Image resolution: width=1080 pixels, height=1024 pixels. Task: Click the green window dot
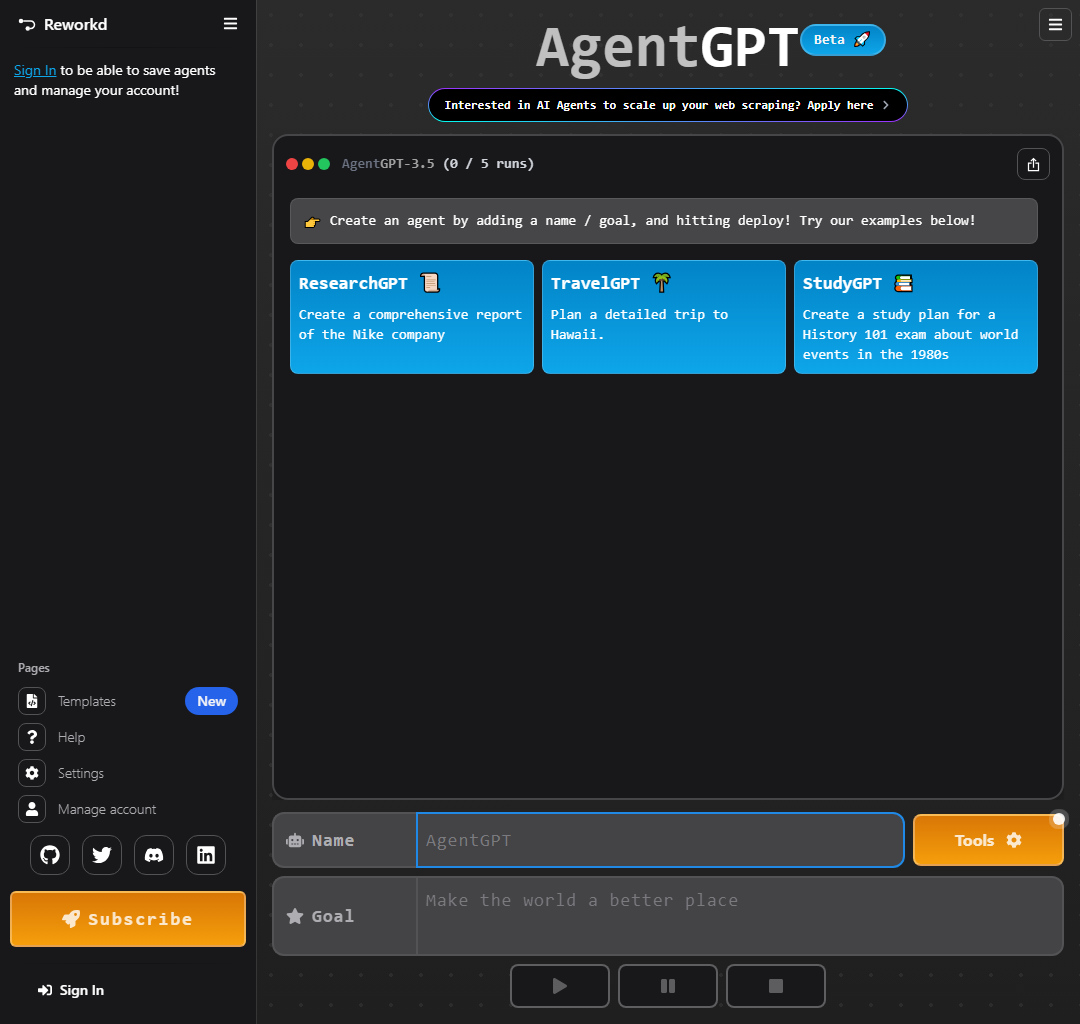point(324,164)
